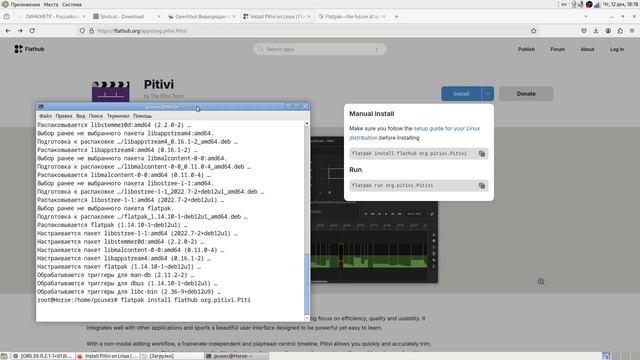This screenshot has height=360, width=640.
Task: Open the About link in Flathub header
Action: pos(587,49)
